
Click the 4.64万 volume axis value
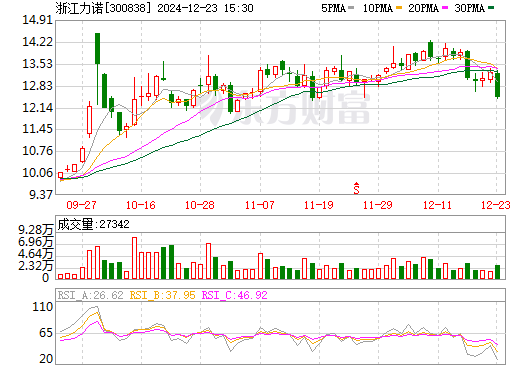point(36,254)
